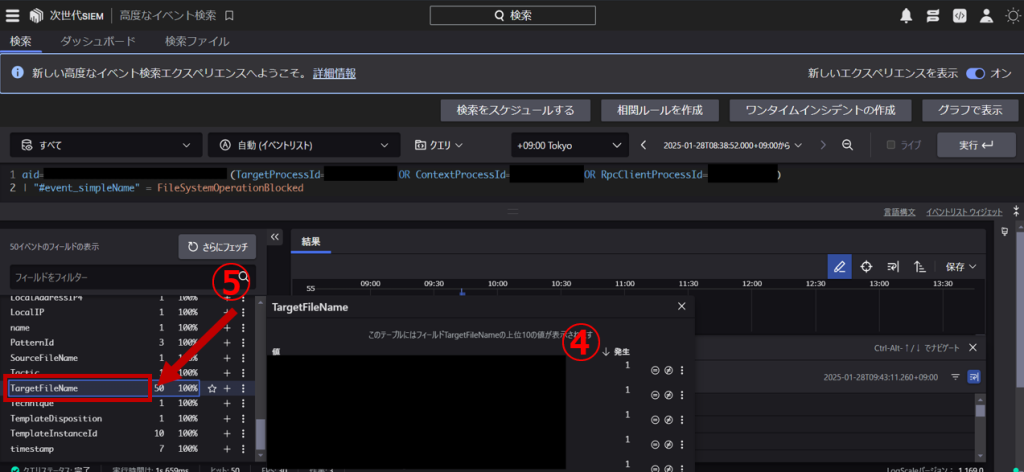Expand the 保存 dropdown

coord(961,266)
